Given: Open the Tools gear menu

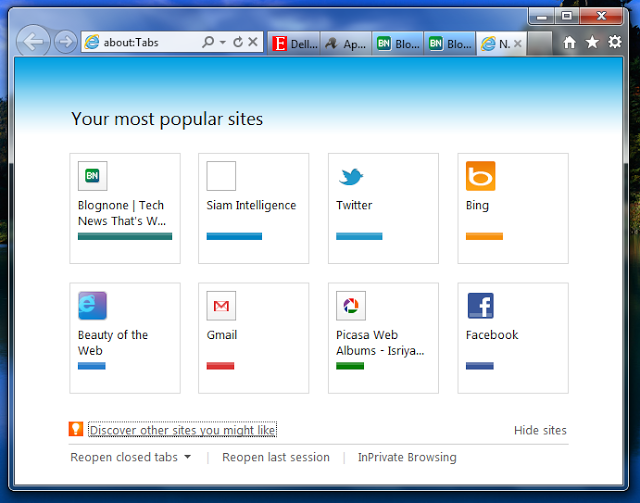Looking at the screenshot, I should pyautogui.click(x=615, y=42).
